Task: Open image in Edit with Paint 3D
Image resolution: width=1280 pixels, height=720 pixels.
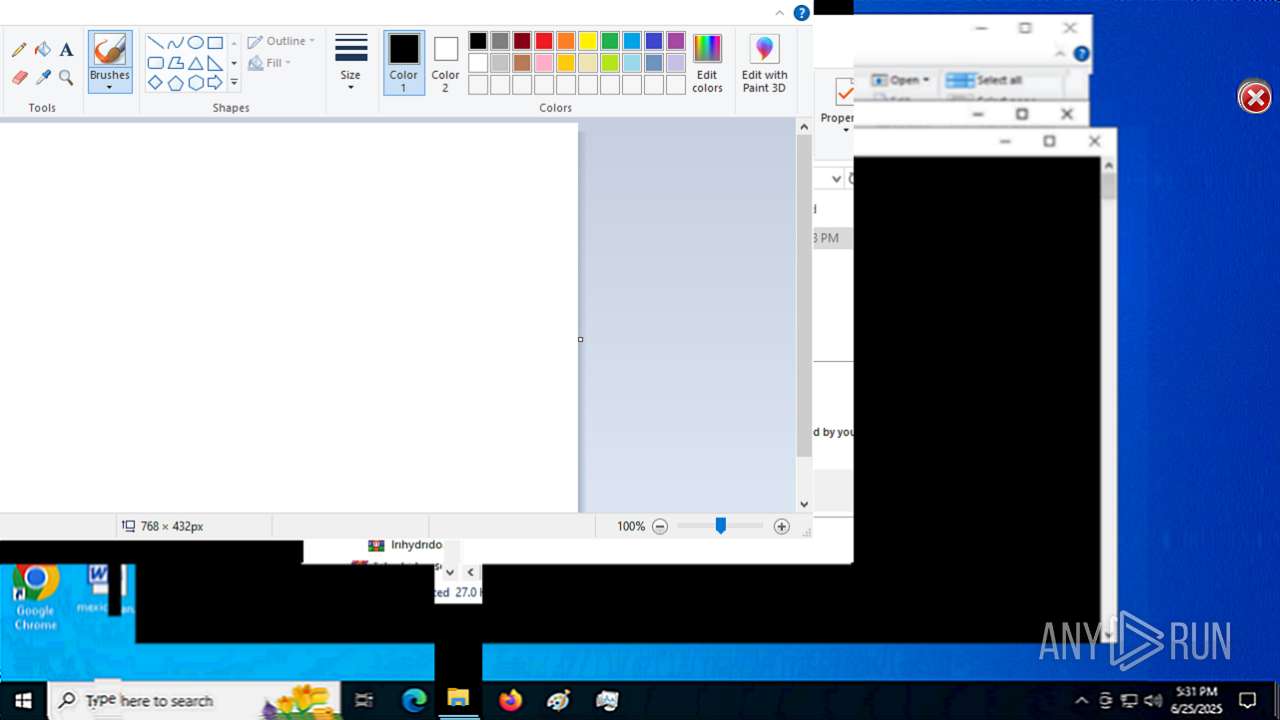Action: click(764, 63)
